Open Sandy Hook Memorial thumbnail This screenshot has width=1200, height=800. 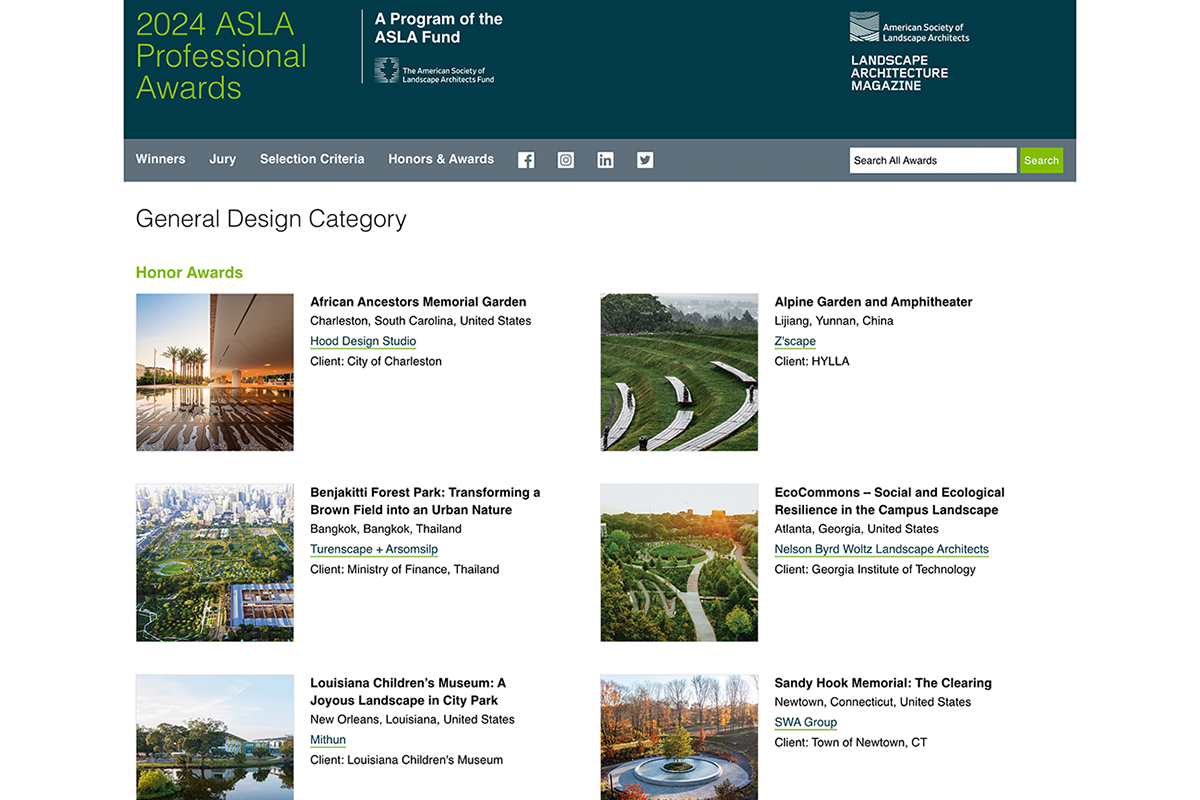point(679,737)
